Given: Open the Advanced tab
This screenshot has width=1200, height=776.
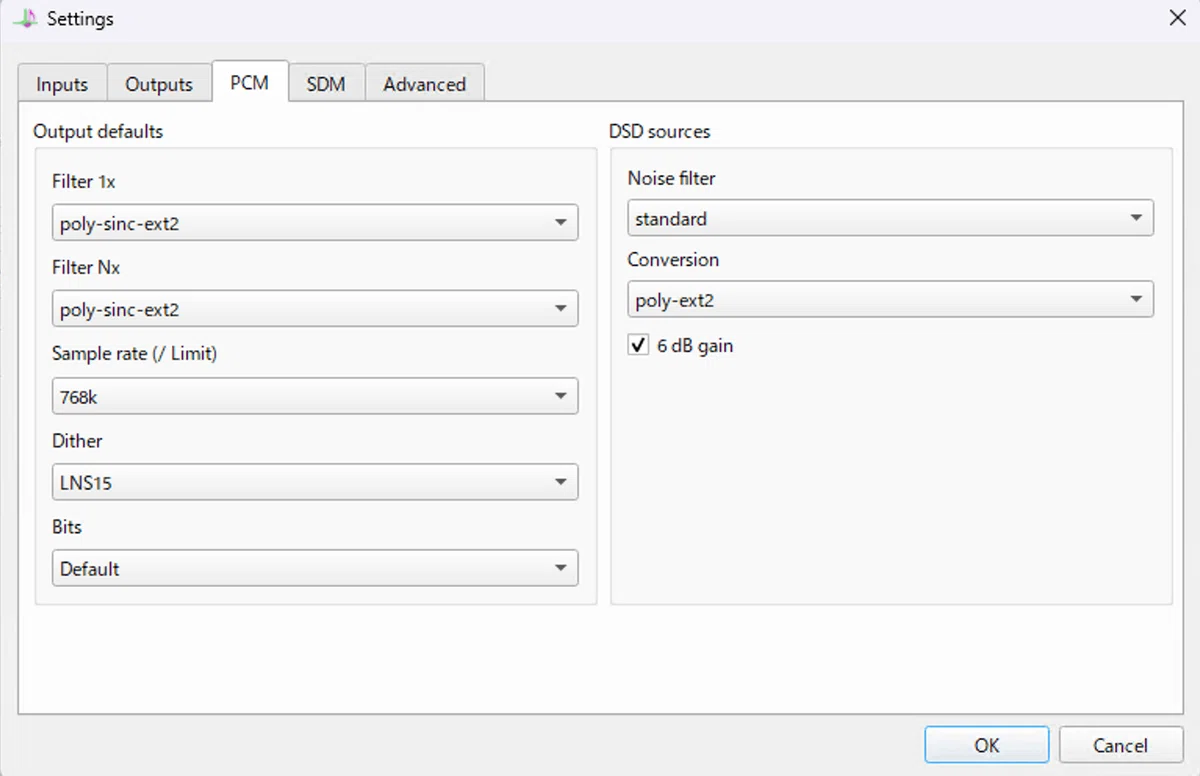Looking at the screenshot, I should (x=425, y=84).
